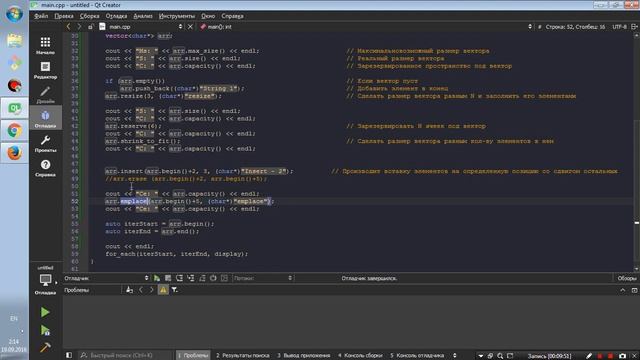
Task: Open the Анализ menu
Action: [143, 16]
